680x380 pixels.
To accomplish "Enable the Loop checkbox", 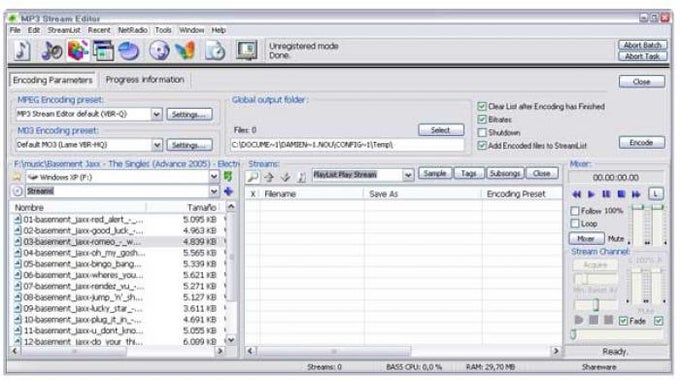I will (x=575, y=224).
